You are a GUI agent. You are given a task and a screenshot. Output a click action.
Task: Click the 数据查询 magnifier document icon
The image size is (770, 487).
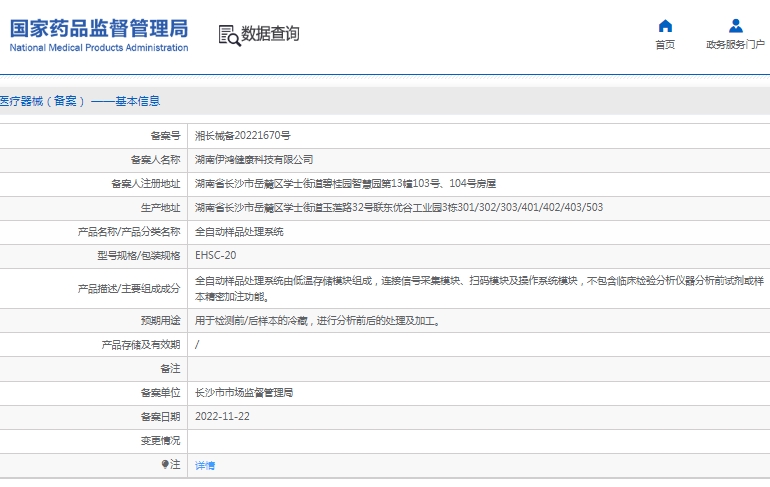point(229,35)
